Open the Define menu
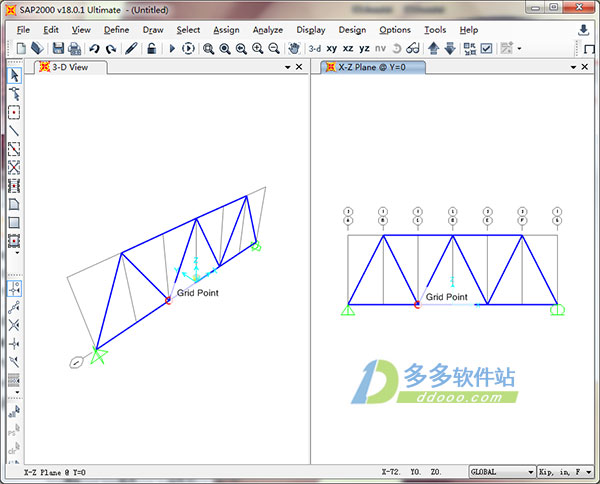Screen dimensions: 600x484 [x=116, y=30]
